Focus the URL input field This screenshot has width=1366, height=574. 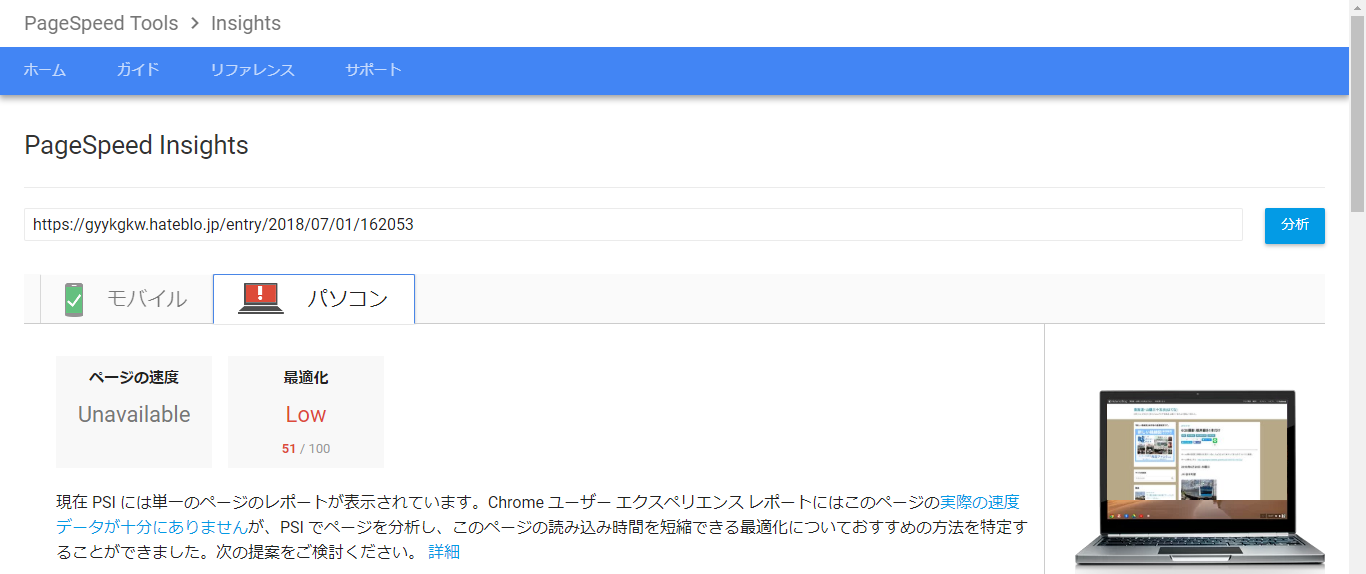click(x=633, y=225)
